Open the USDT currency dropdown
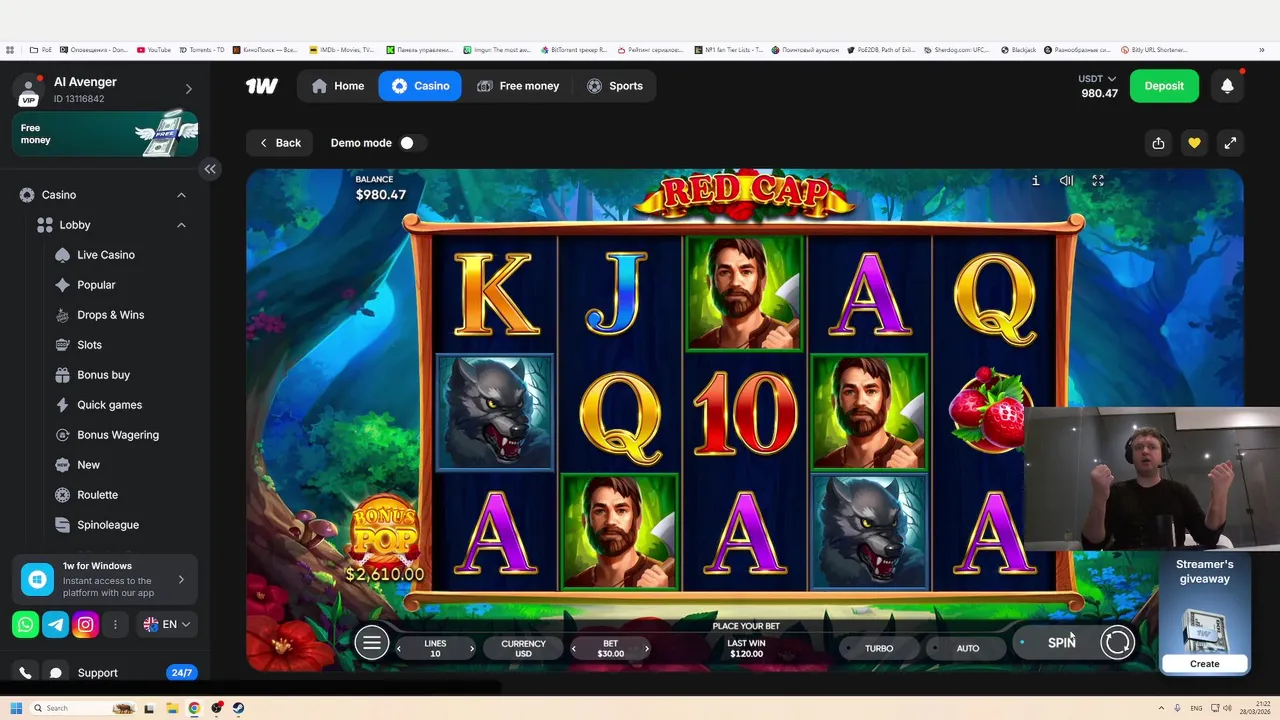Screen dimensions: 1280x720 (x=1097, y=79)
